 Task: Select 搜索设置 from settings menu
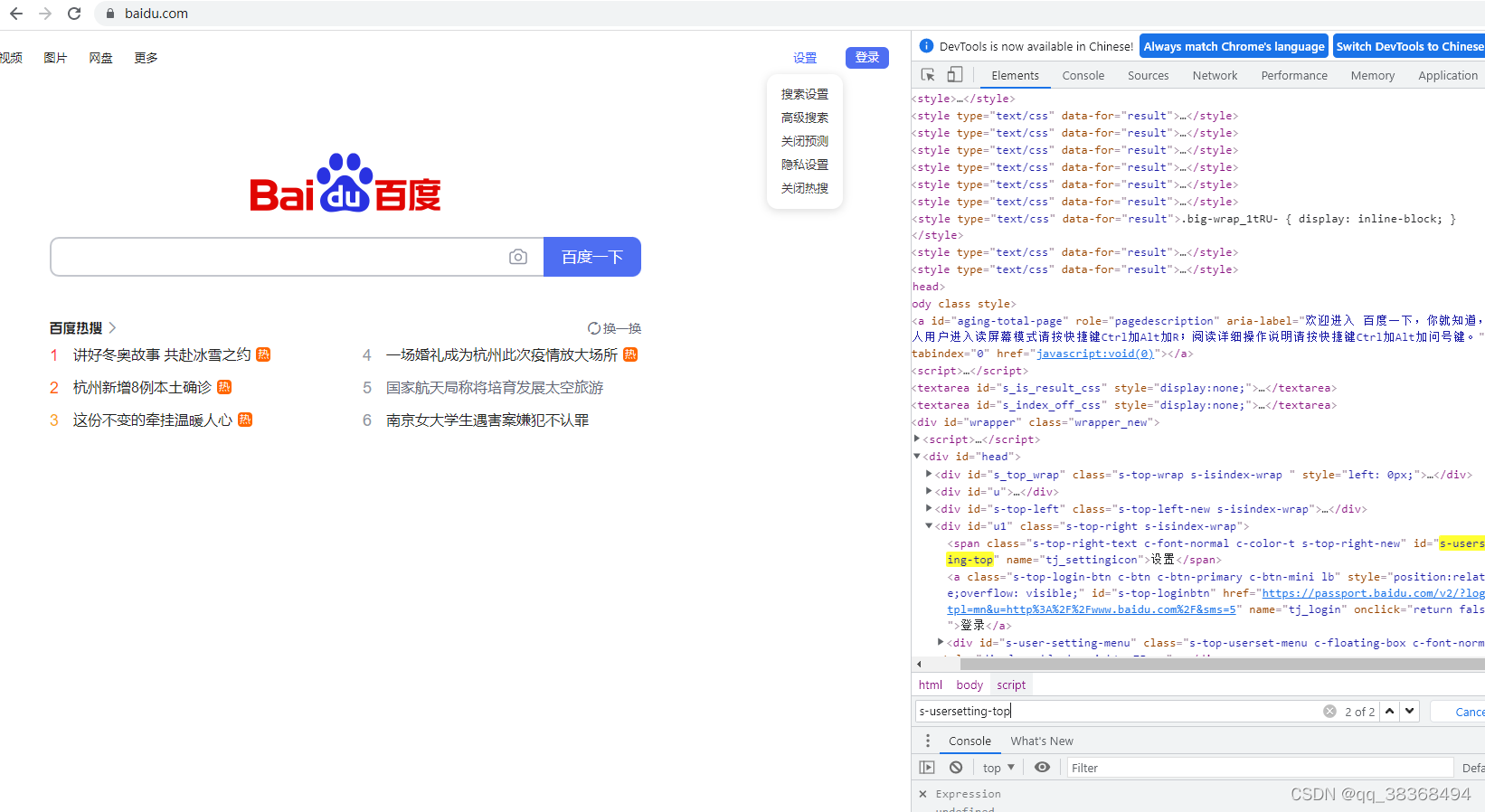805,94
